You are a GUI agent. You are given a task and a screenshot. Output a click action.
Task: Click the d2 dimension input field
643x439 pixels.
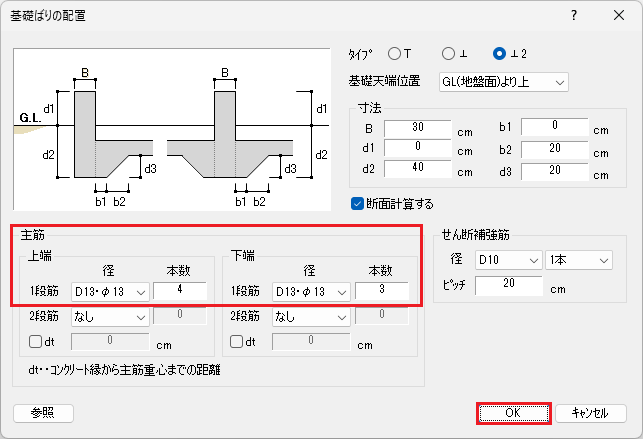[418, 171]
